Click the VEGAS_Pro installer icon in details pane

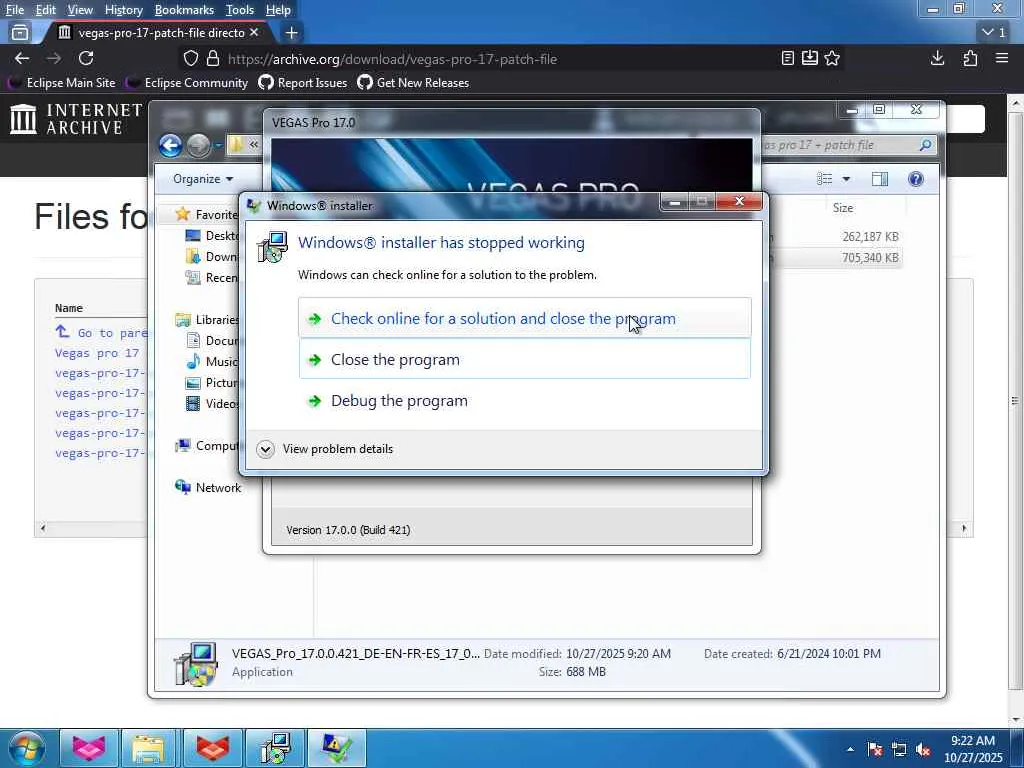click(195, 664)
